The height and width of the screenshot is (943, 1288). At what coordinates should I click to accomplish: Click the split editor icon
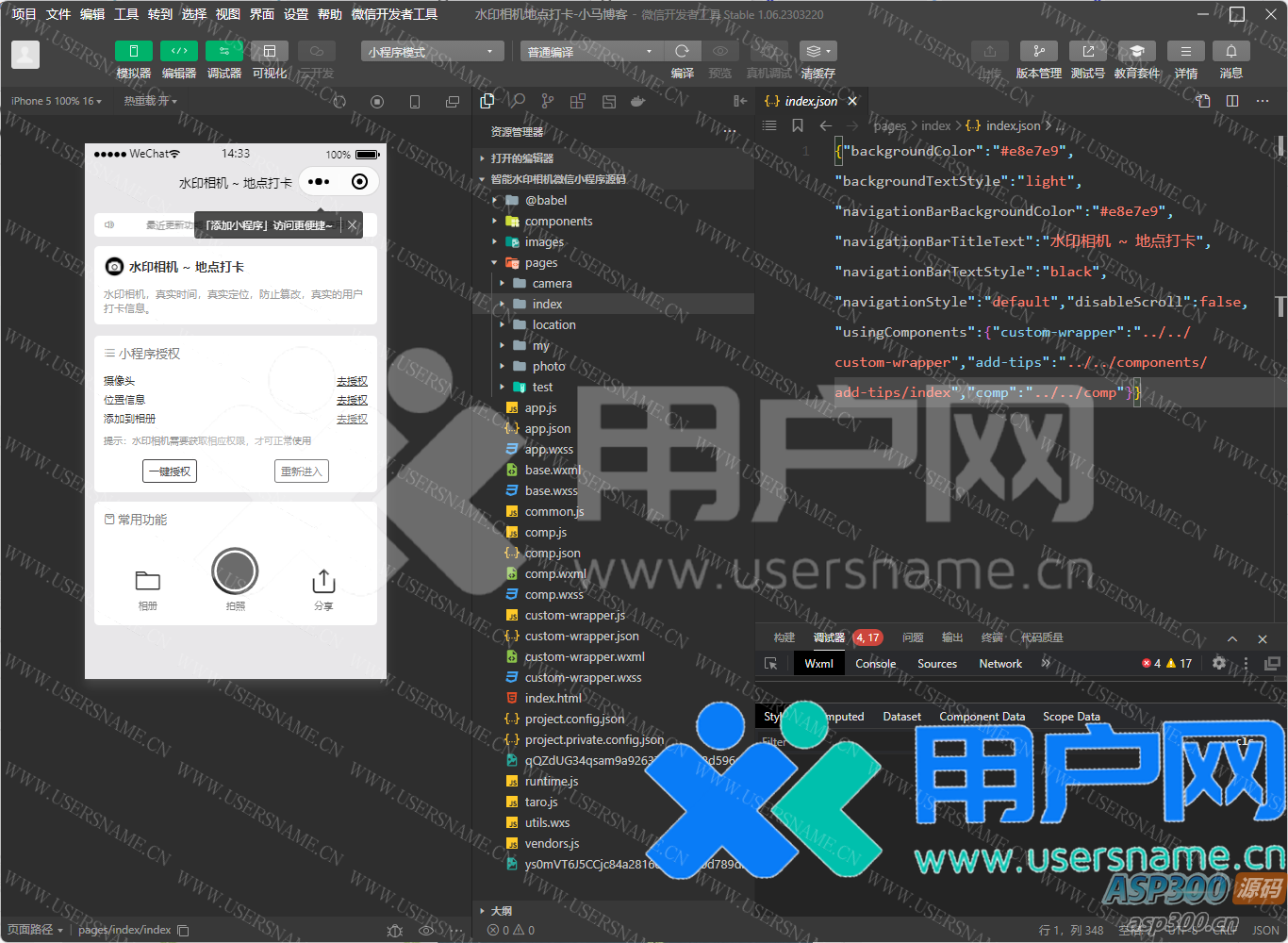click(1232, 101)
